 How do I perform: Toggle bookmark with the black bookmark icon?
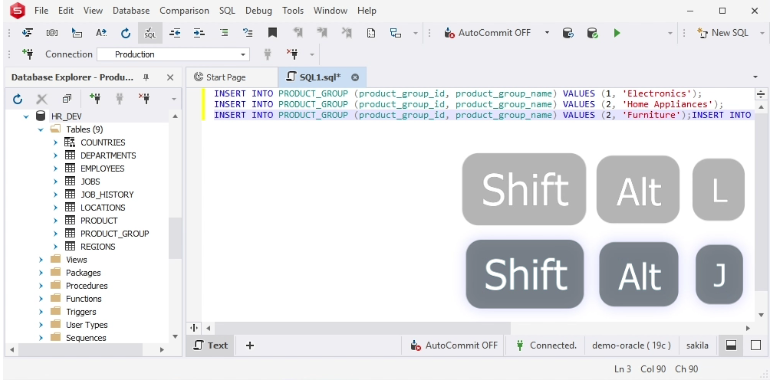pos(273,33)
